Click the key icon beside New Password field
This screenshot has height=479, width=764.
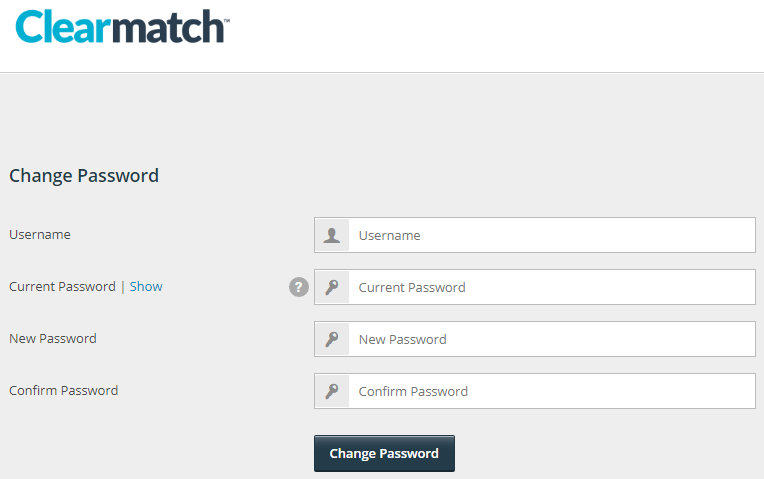click(332, 339)
